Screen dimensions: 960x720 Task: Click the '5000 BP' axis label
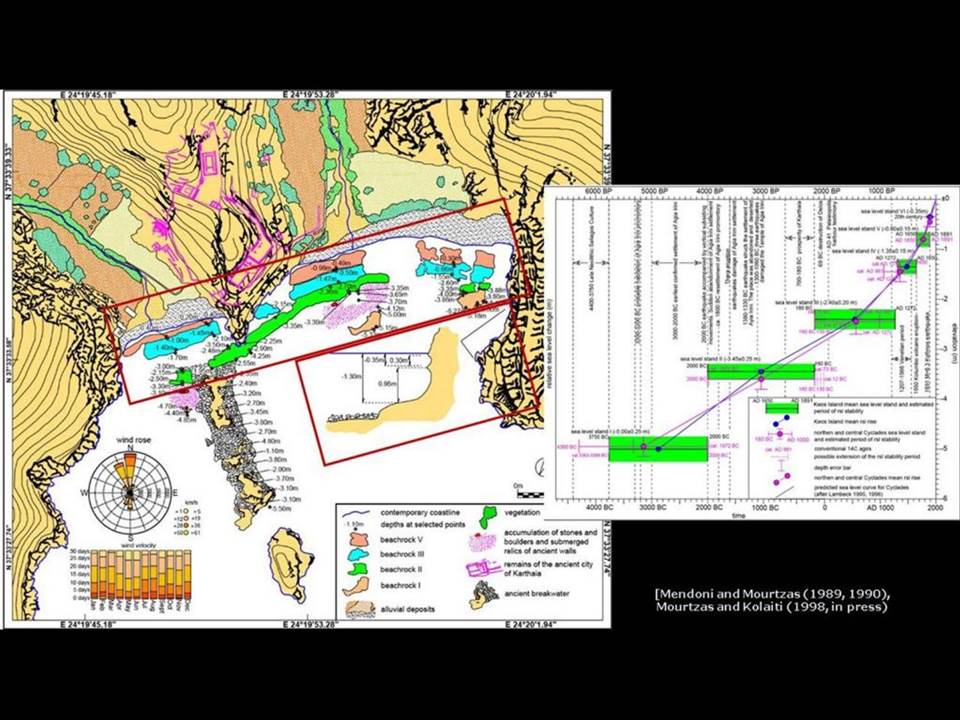click(x=654, y=192)
